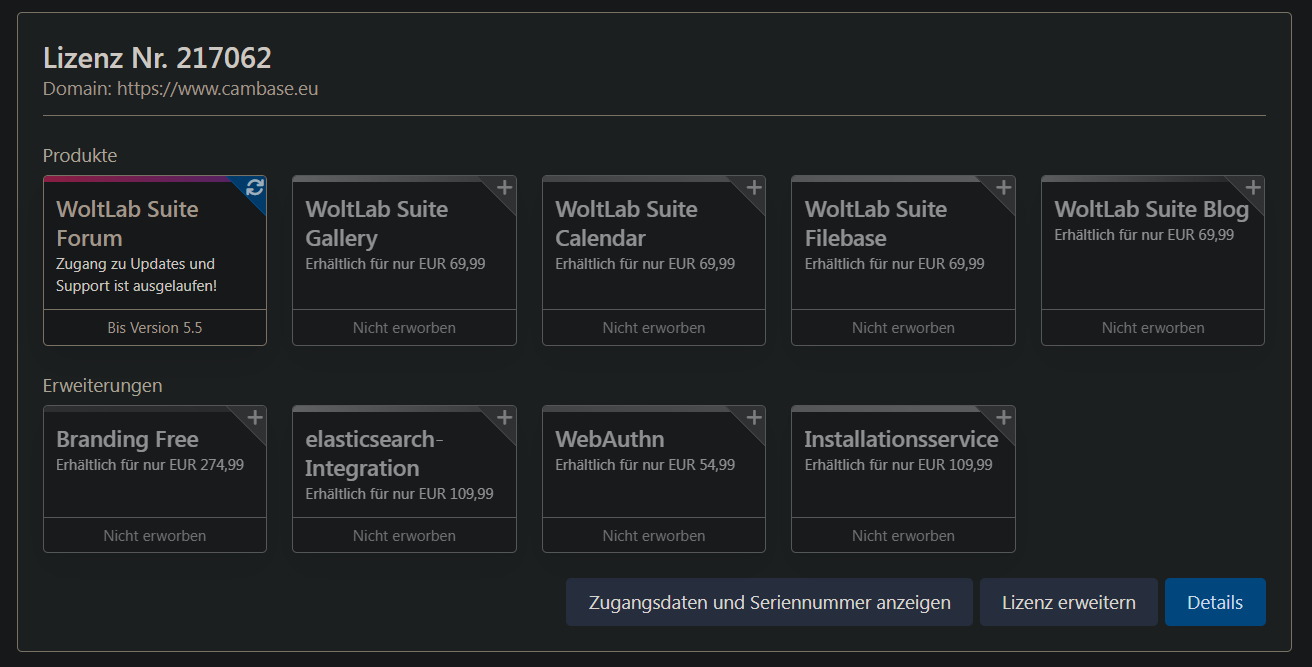Select the WoltLab Suite Forum title
This screenshot has height=667, width=1312.
click(x=127, y=223)
